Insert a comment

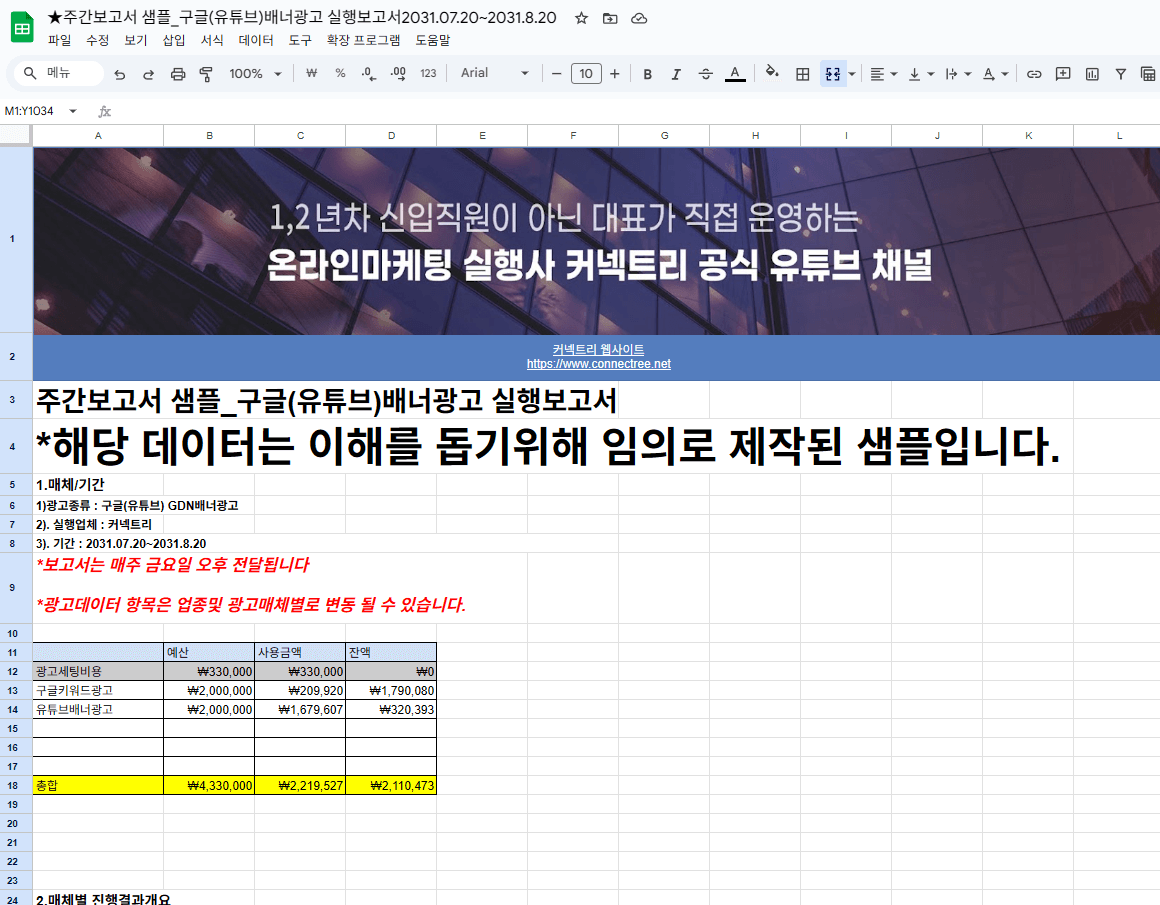(1062, 73)
